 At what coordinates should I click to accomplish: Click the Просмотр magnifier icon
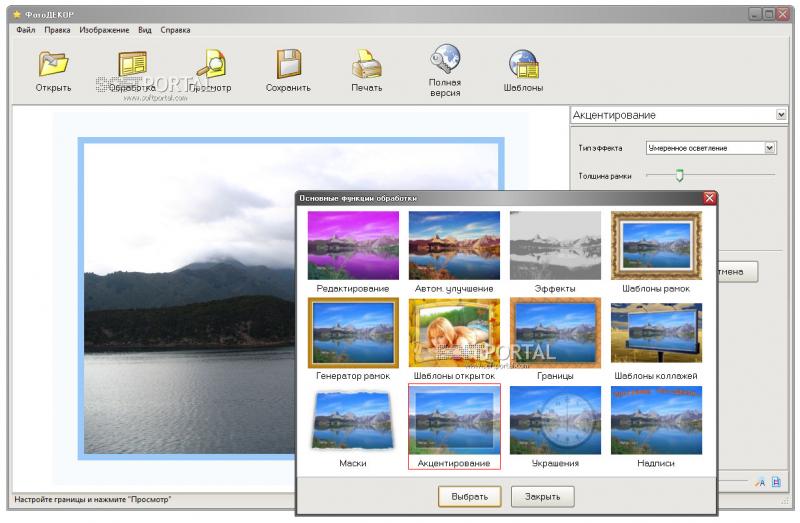click(x=211, y=63)
